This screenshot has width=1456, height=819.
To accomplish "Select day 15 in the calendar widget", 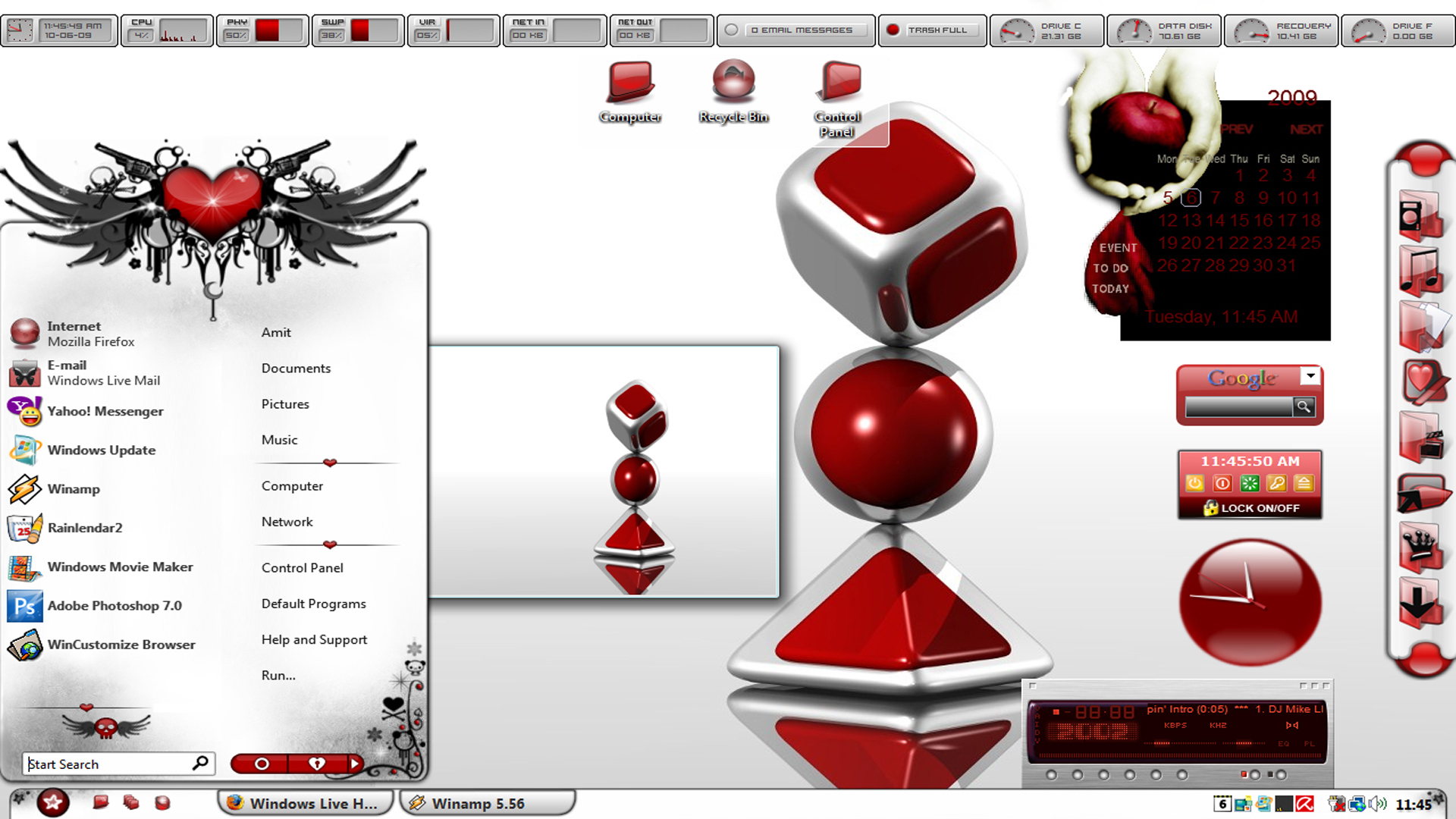I will coord(1240,221).
